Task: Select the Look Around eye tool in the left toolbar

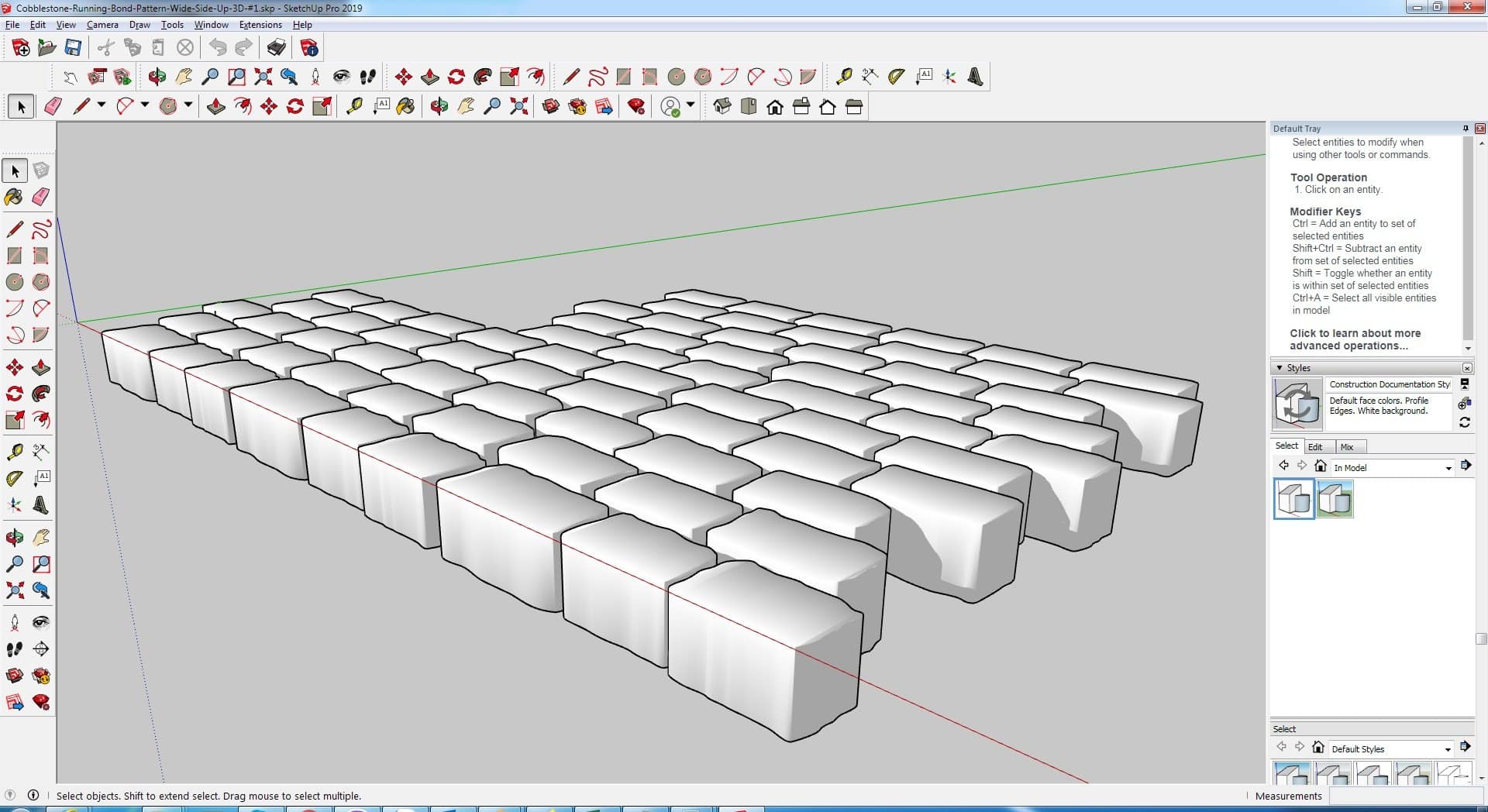Action: point(41,622)
